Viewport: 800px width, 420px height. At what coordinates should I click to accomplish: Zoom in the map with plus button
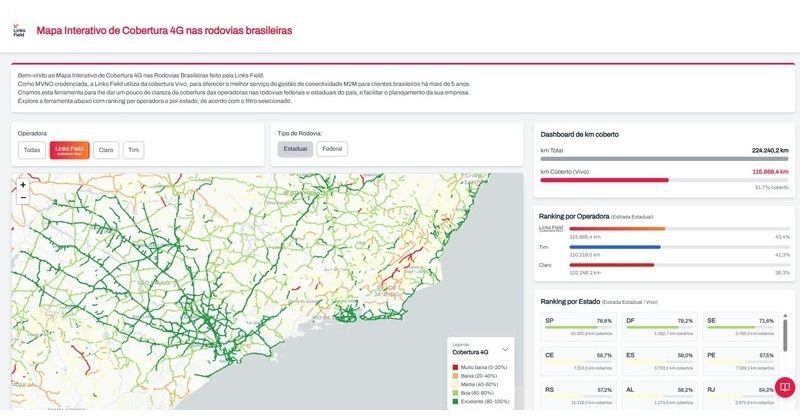coord(23,185)
